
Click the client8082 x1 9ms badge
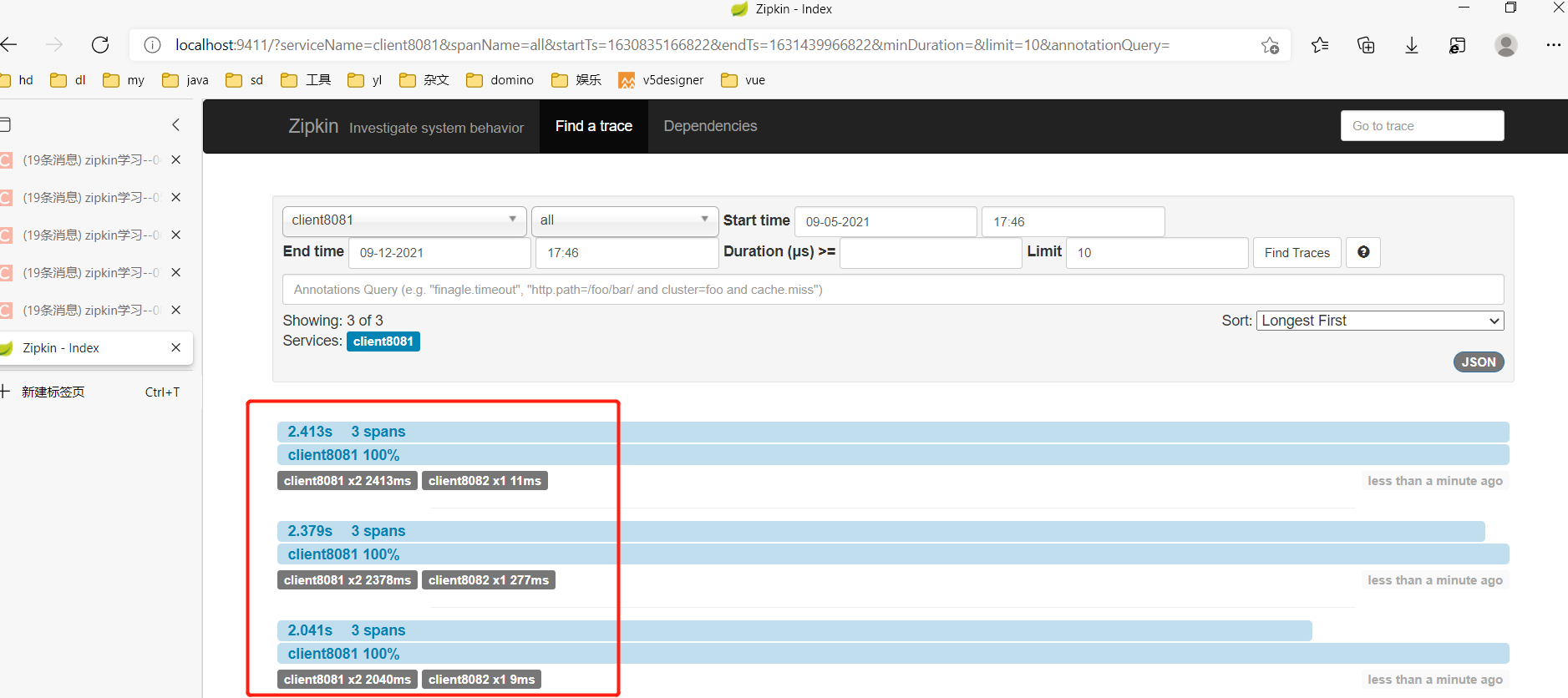(x=482, y=680)
